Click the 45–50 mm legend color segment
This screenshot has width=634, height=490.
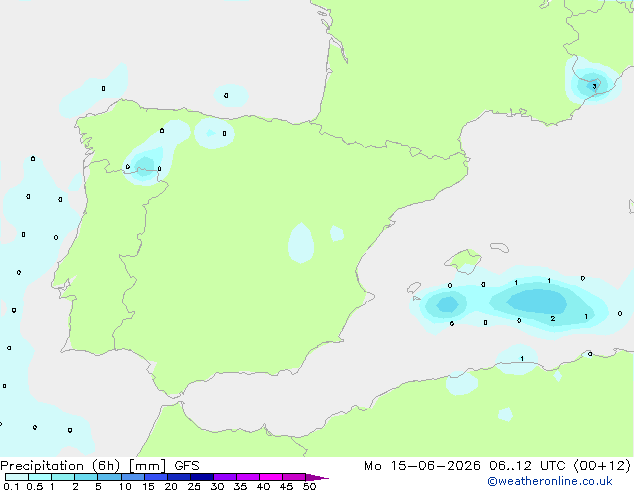[294, 477]
